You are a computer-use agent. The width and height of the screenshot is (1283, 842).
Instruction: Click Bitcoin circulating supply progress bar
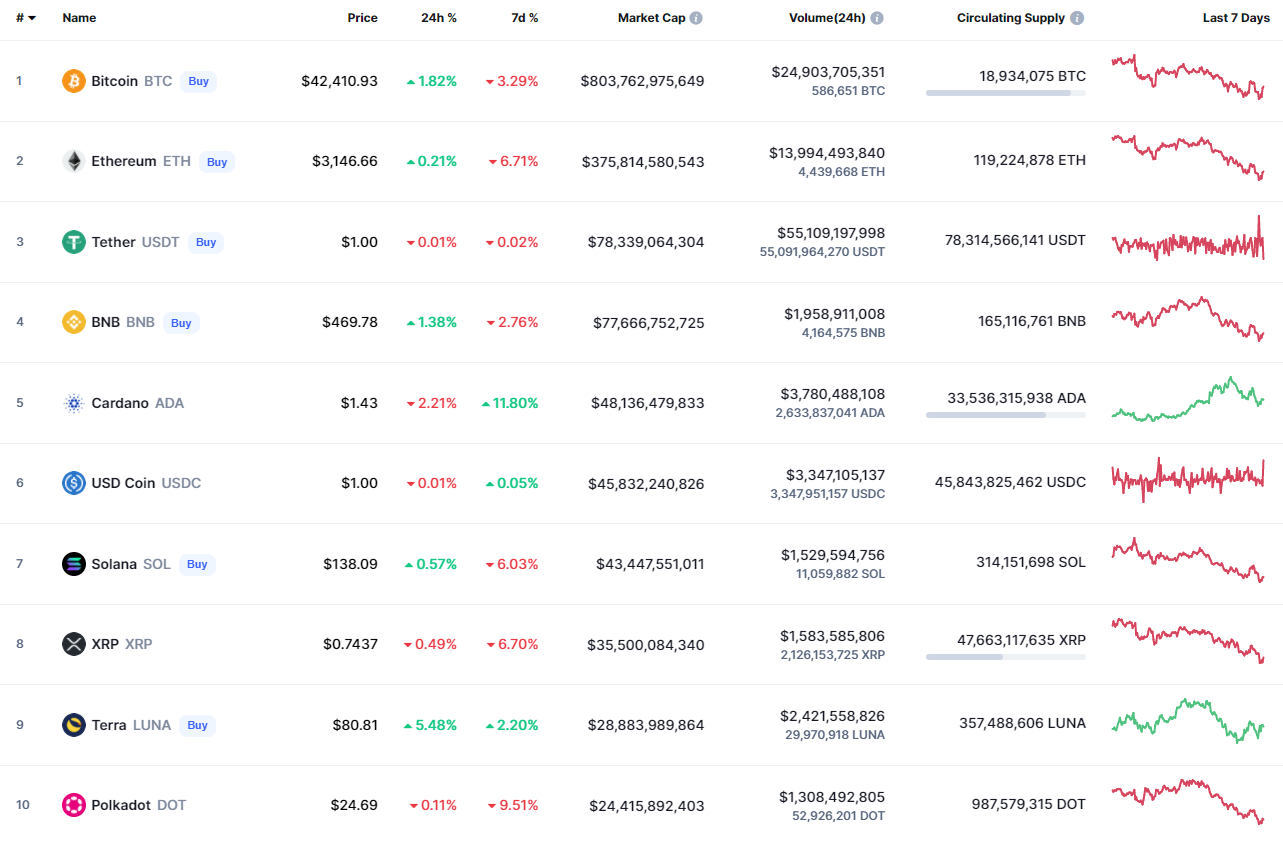tap(1006, 93)
